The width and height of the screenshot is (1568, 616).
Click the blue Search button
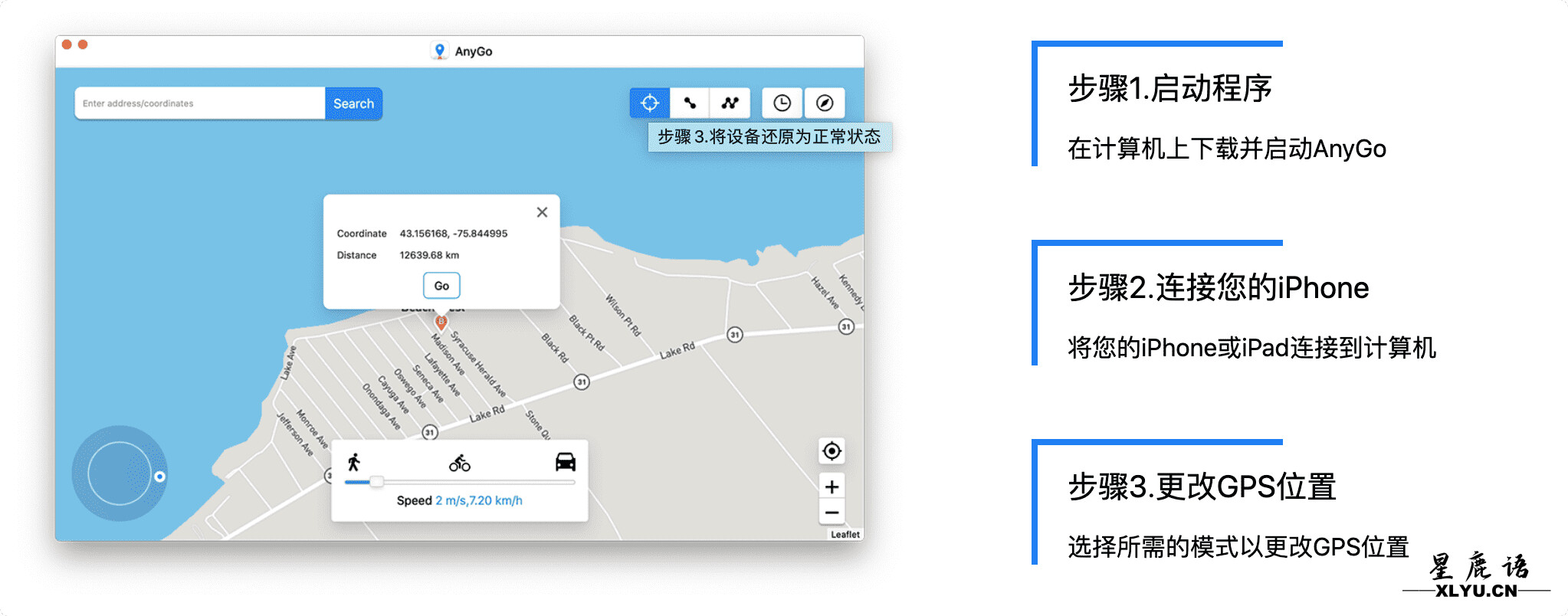click(353, 103)
